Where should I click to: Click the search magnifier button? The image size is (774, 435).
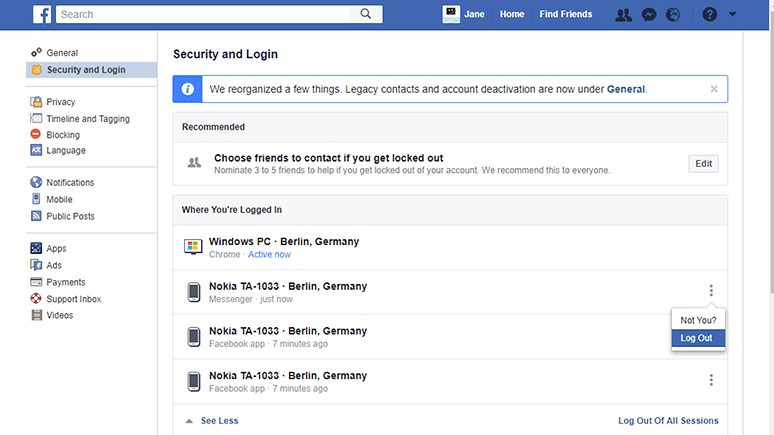tap(366, 14)
